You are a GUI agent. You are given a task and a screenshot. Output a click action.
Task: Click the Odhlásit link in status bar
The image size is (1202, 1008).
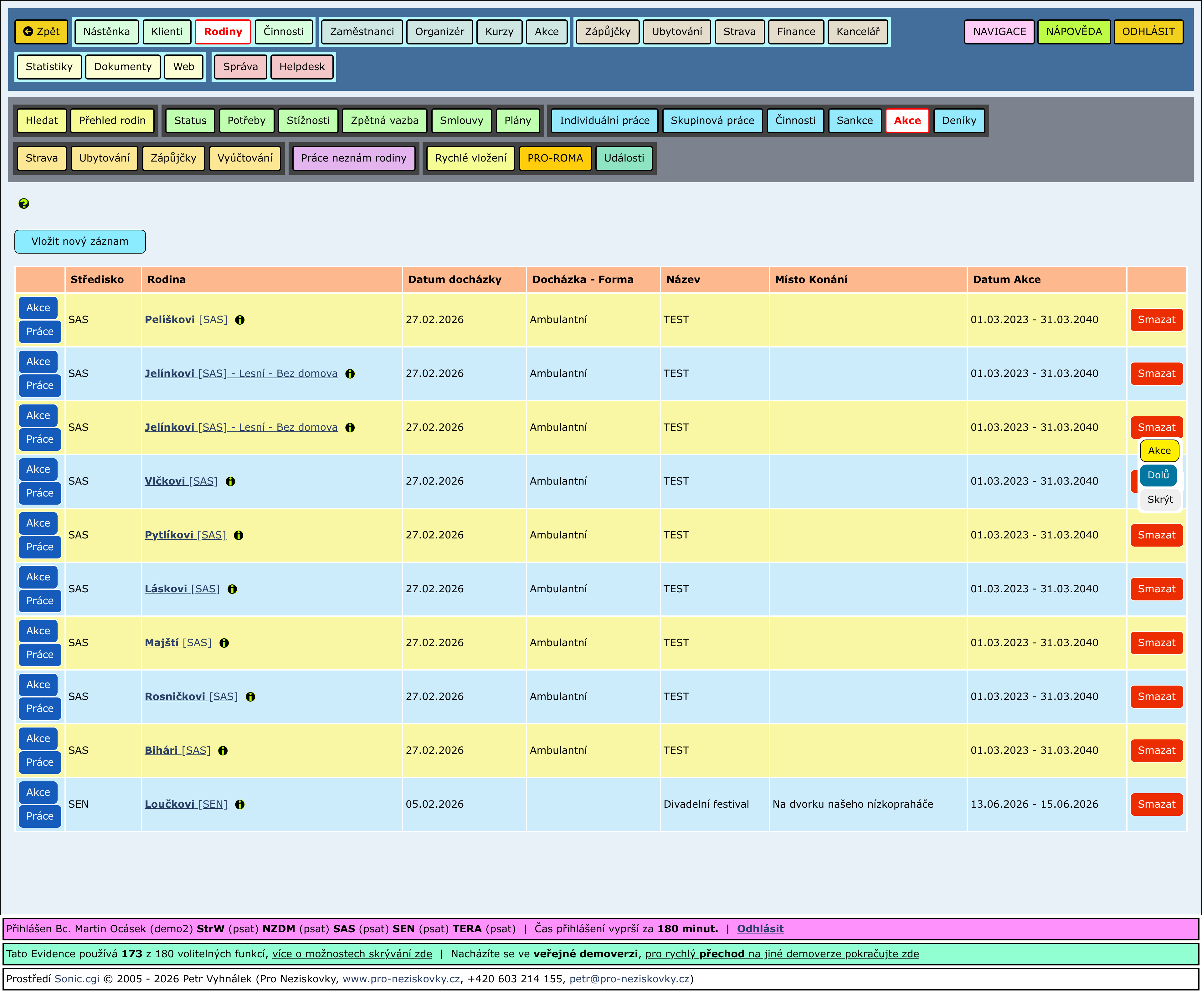(x=760, y=928)
